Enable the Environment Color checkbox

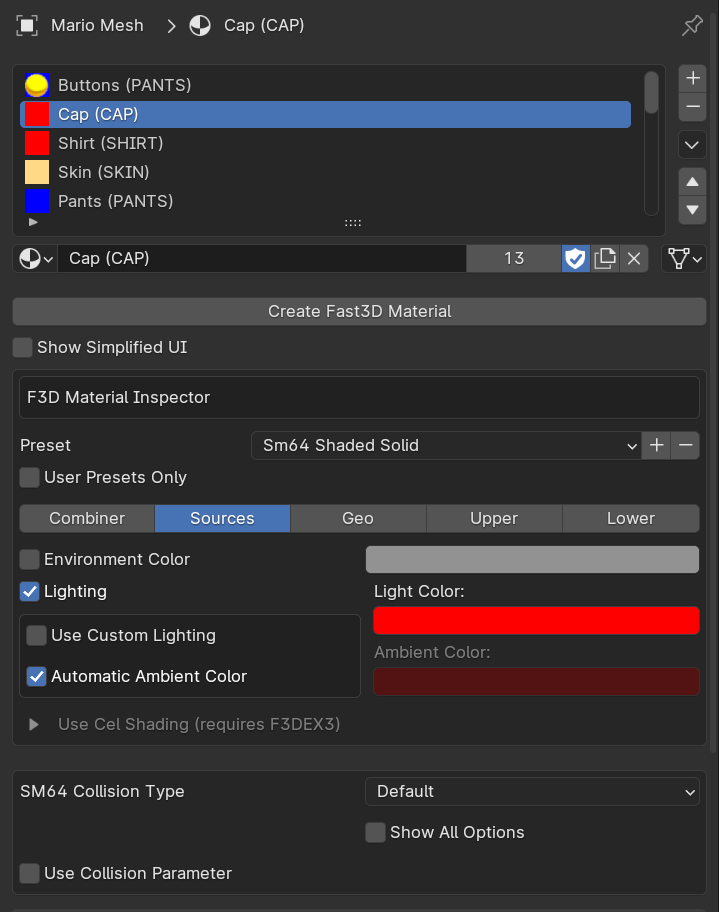(30, 560)
